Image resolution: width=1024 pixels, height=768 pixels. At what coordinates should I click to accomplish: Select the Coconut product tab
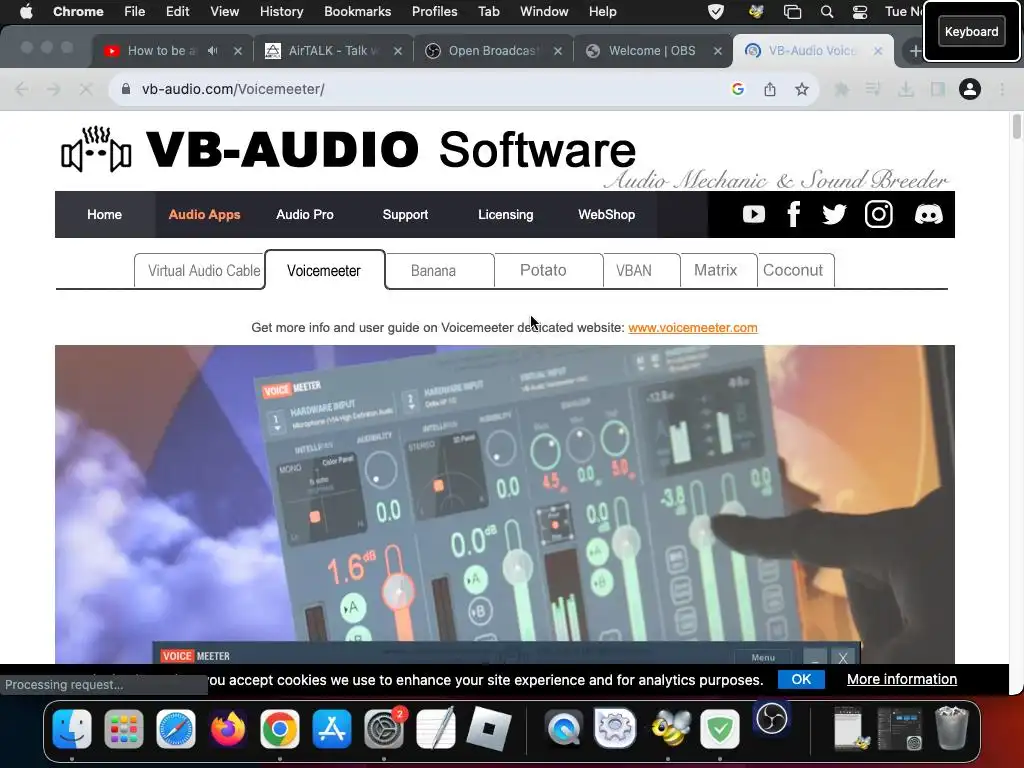pos(795,270)
